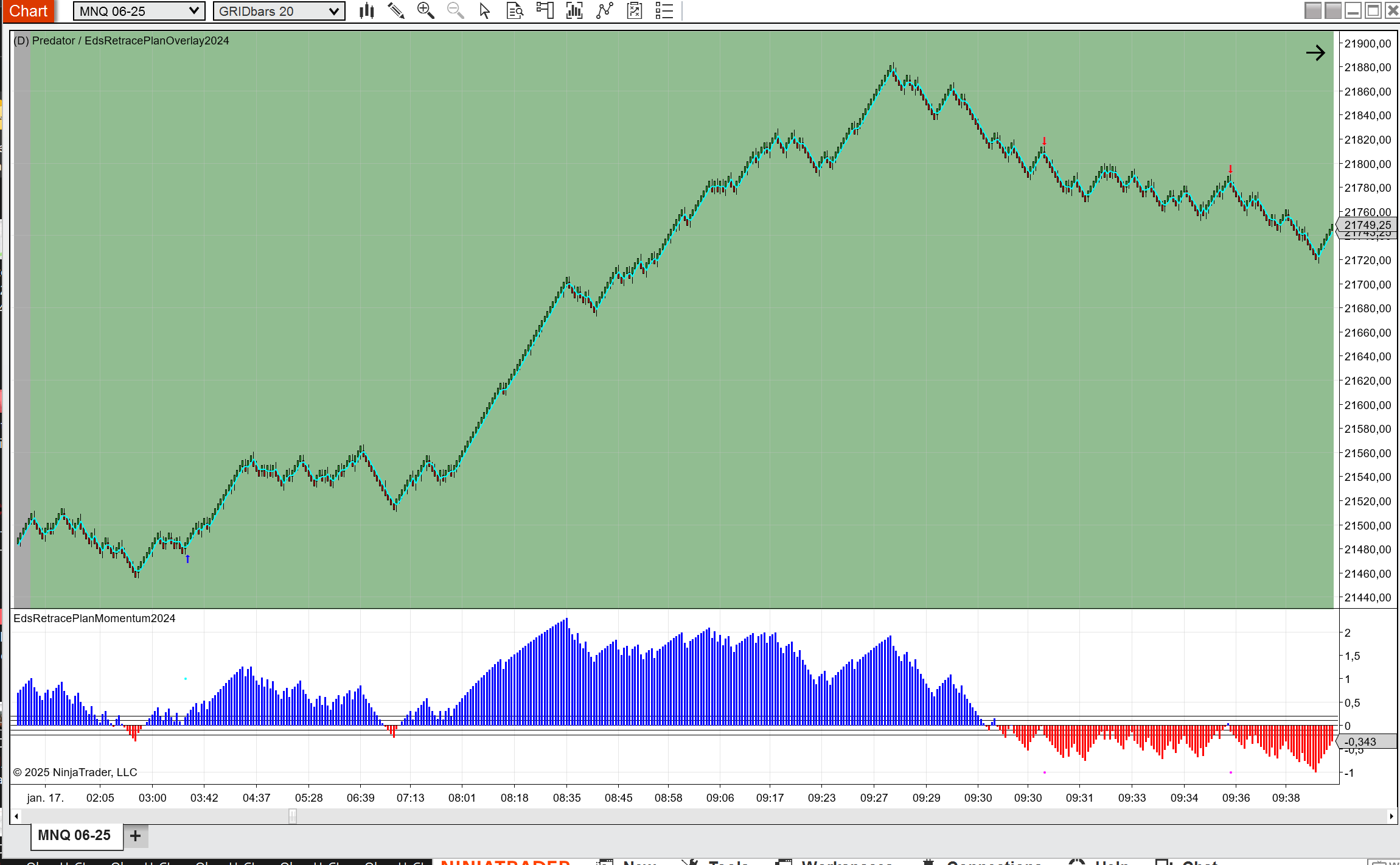Click the right arrow on chart corner
Viewport: 1400px width, 865px height.
(x=1315, y=53)
